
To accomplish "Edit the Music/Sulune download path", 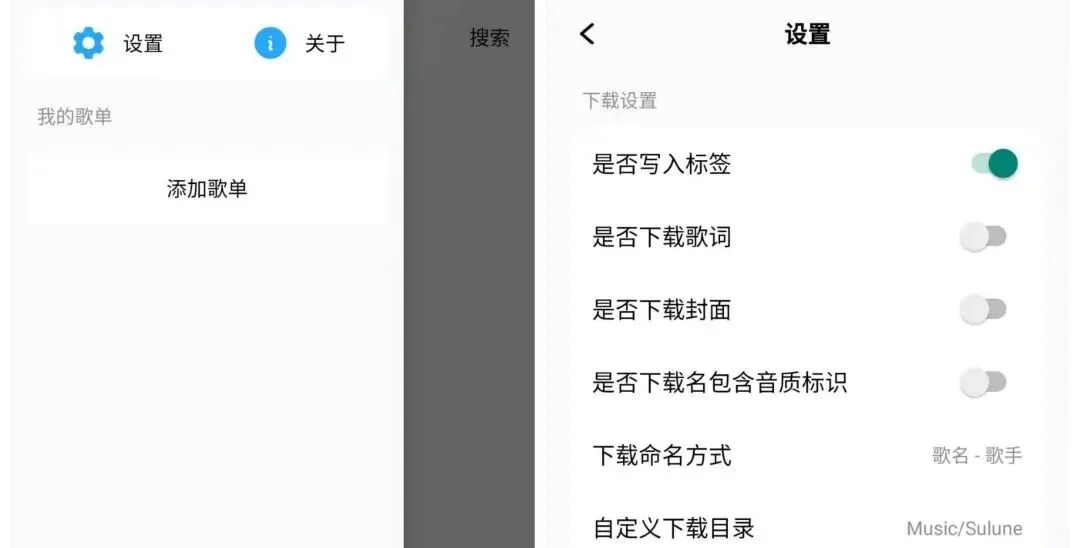I will pyautogui.click(x=964, y=528).
